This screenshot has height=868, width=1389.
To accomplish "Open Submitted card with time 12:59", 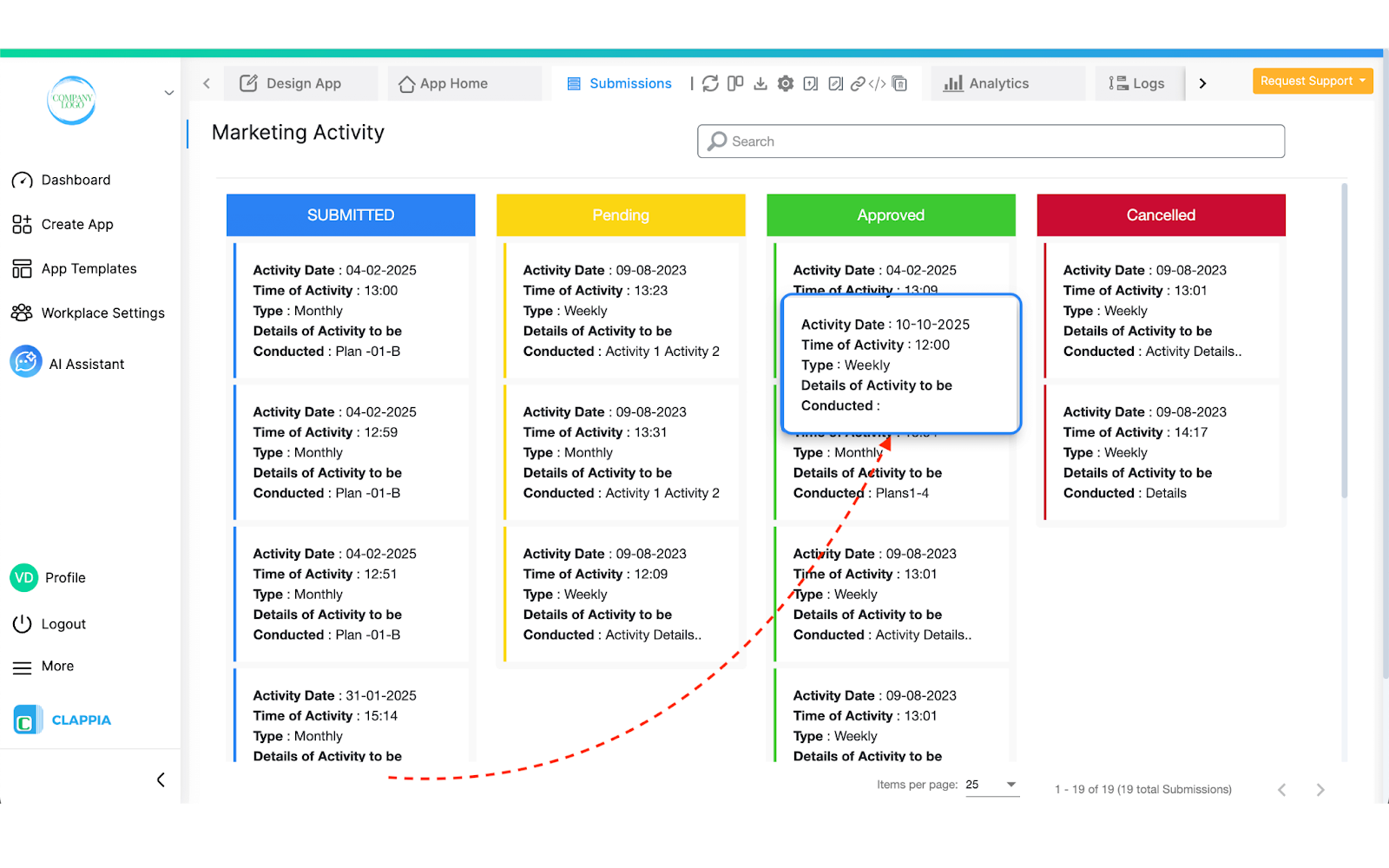I will [x=352, y=452].
